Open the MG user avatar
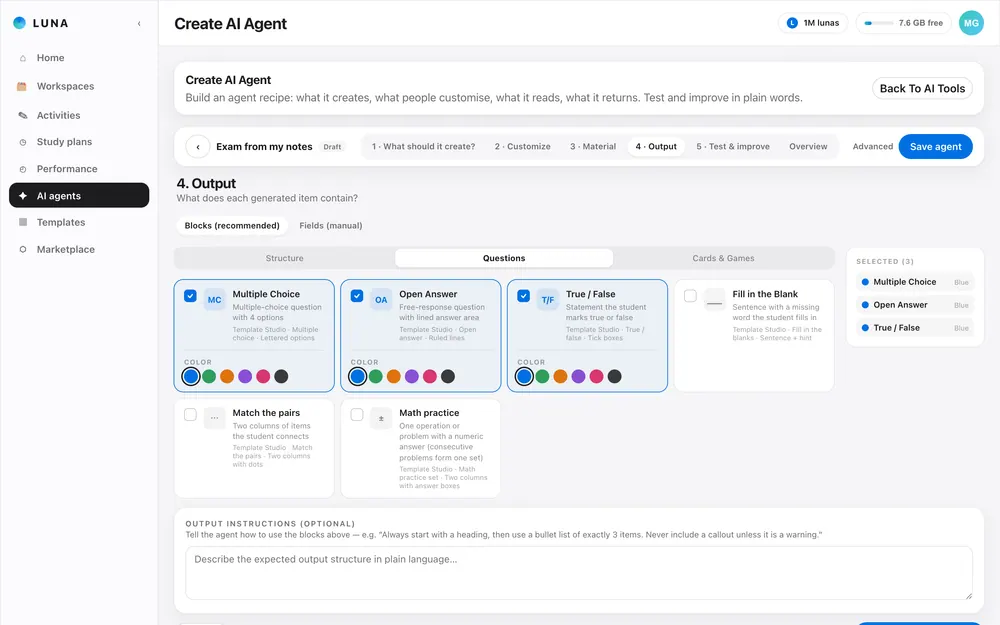1000x625 pixels. [x=971, y=23]
